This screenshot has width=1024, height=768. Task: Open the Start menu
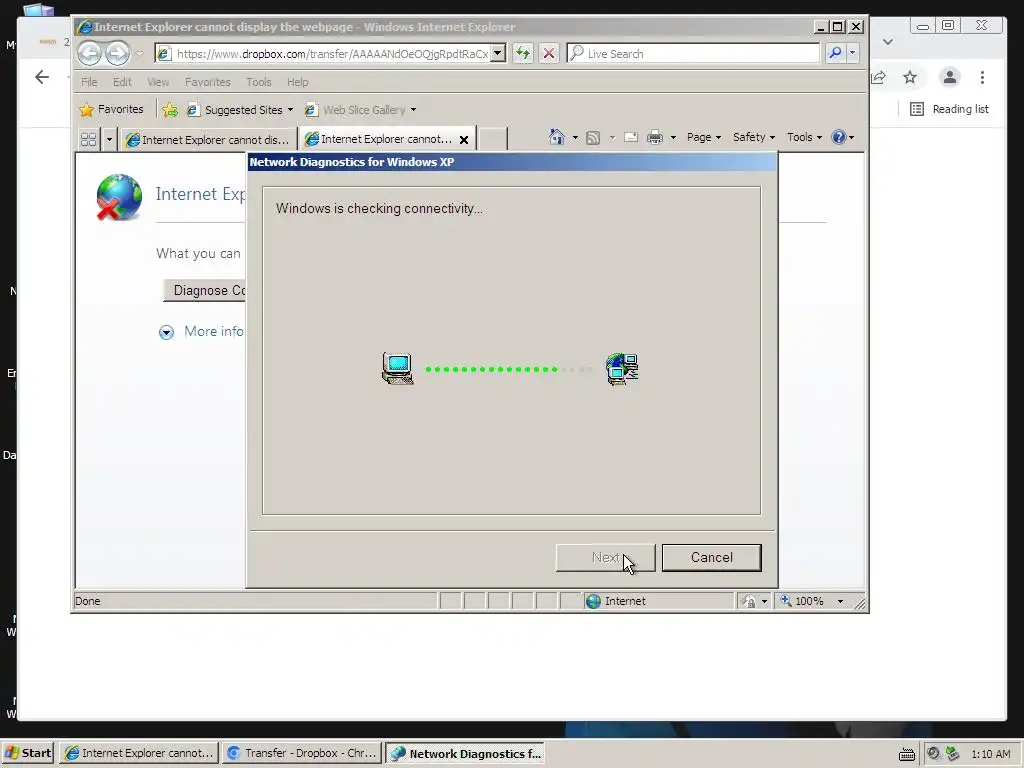point(27,753)
